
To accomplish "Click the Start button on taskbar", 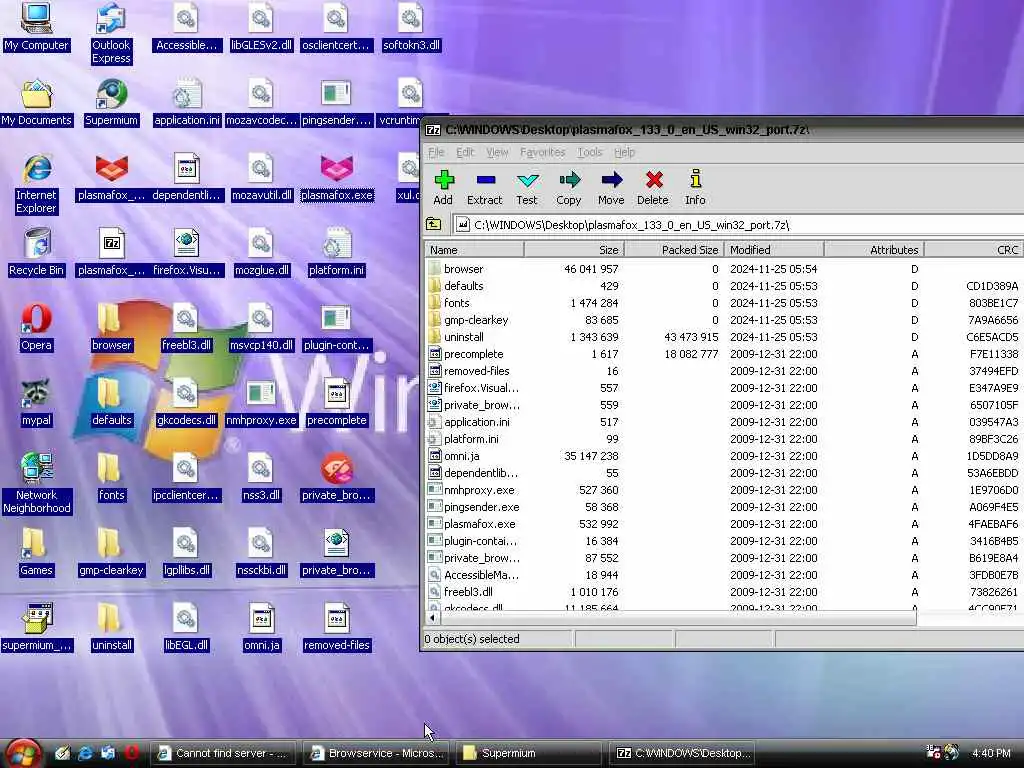I will coord(22,754).
